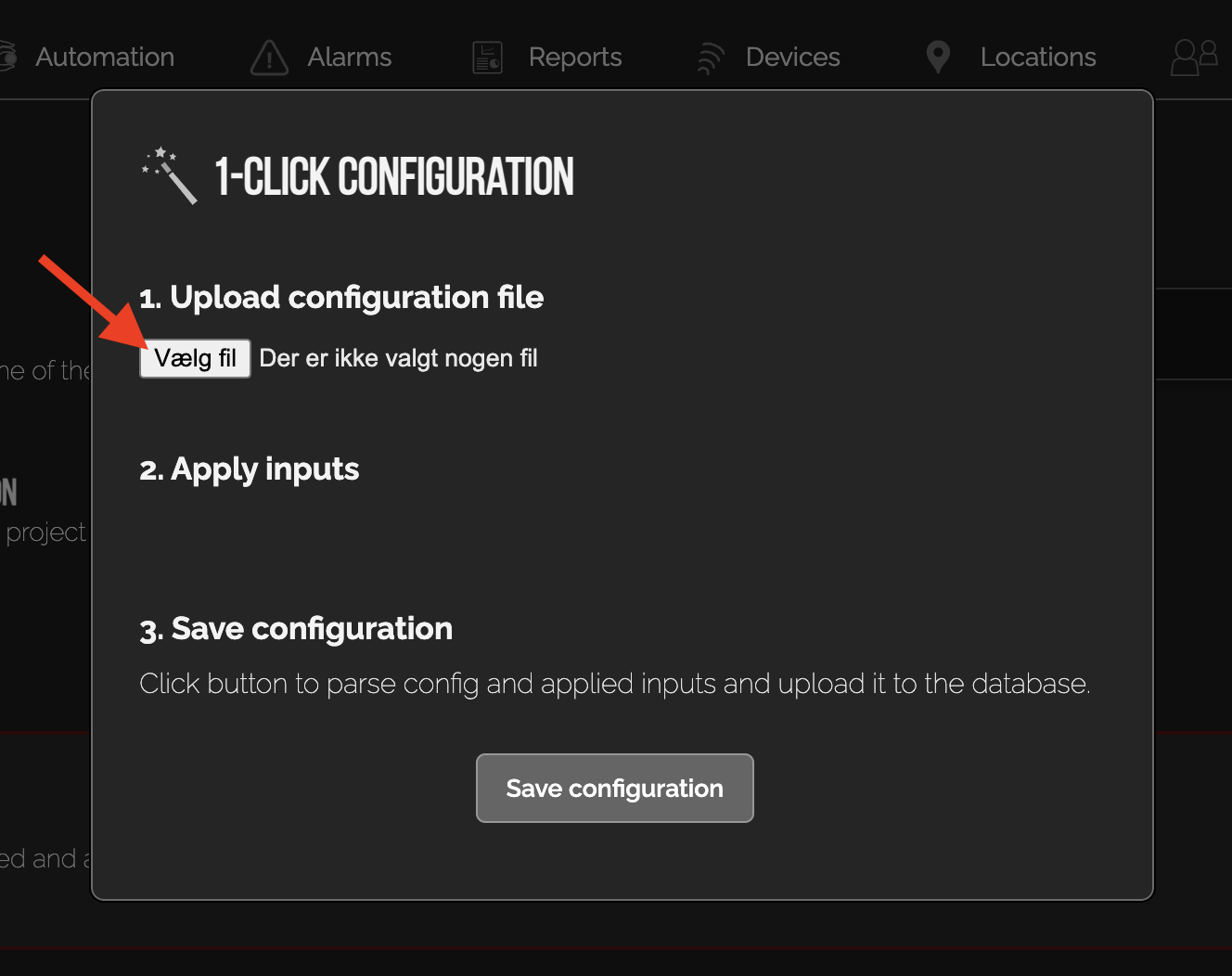This screenshot has width=1232, height=976.
Task: Click the magic wand icon beside title
Action: [x=169, y=175]
